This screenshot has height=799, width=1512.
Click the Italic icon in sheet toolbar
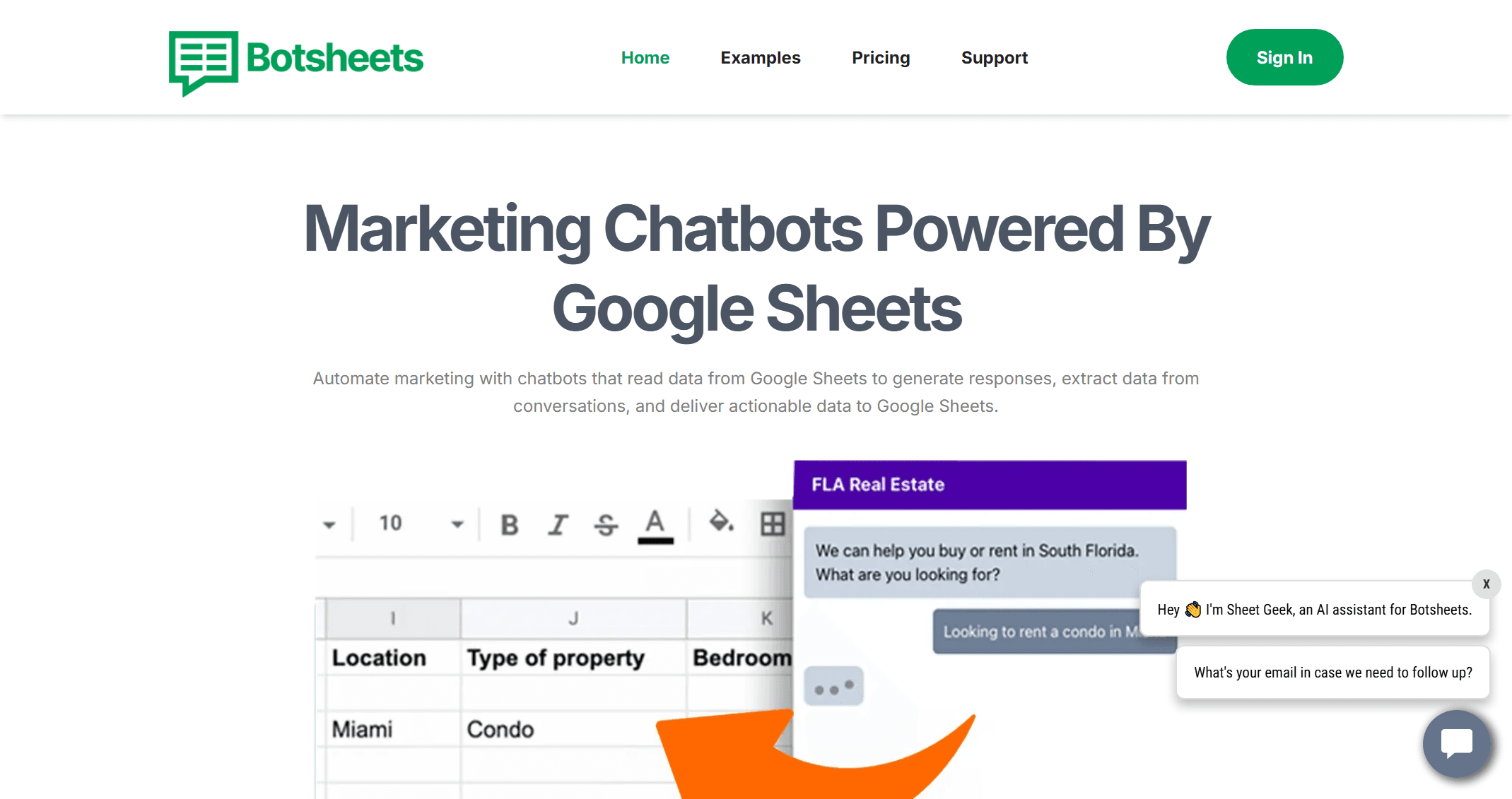[x=558, y=524]
